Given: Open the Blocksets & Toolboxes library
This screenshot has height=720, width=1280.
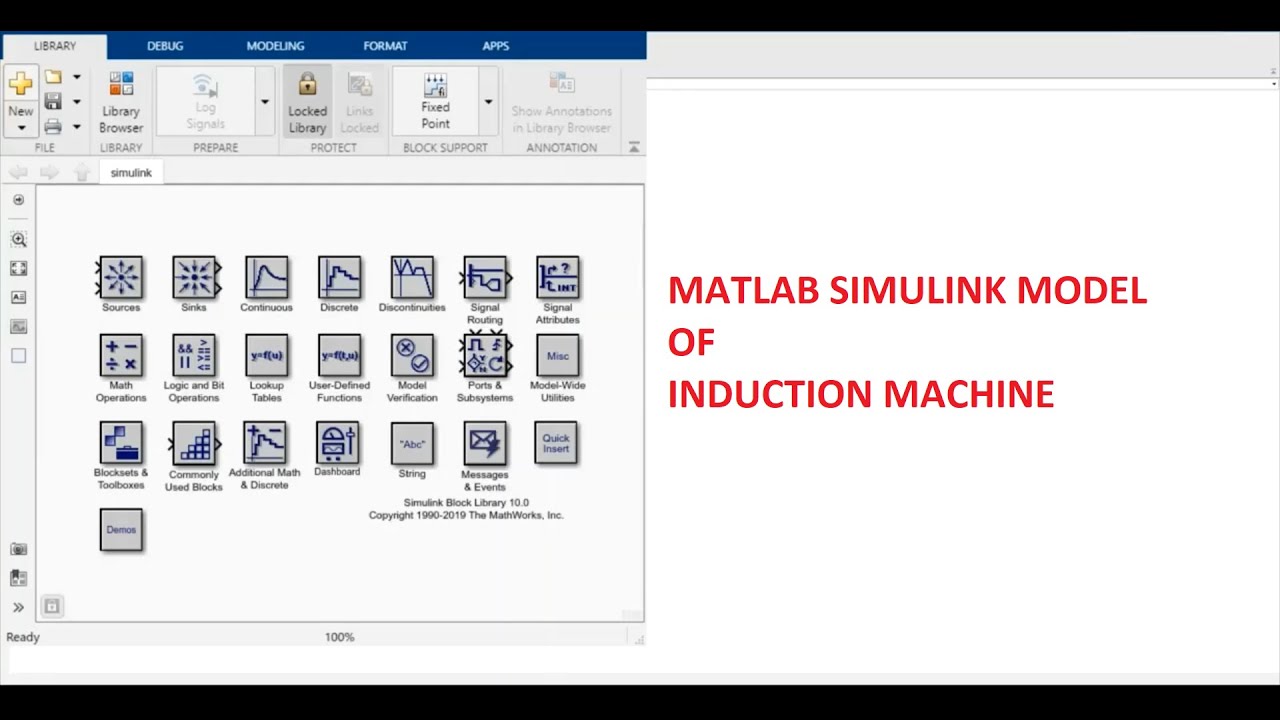Looking at the screenshot, I should pos(121,443).
